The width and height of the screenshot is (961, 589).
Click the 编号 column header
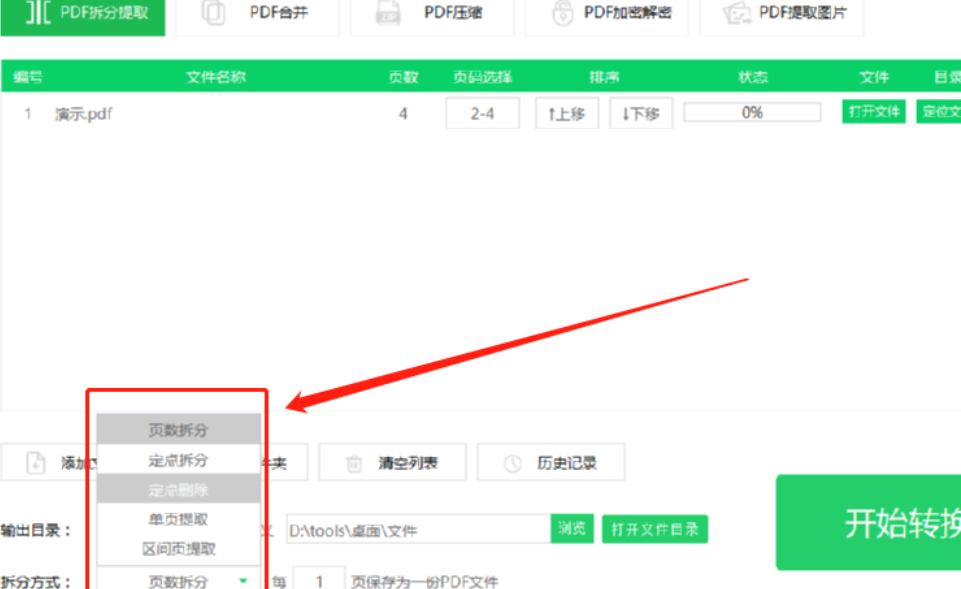28,77
